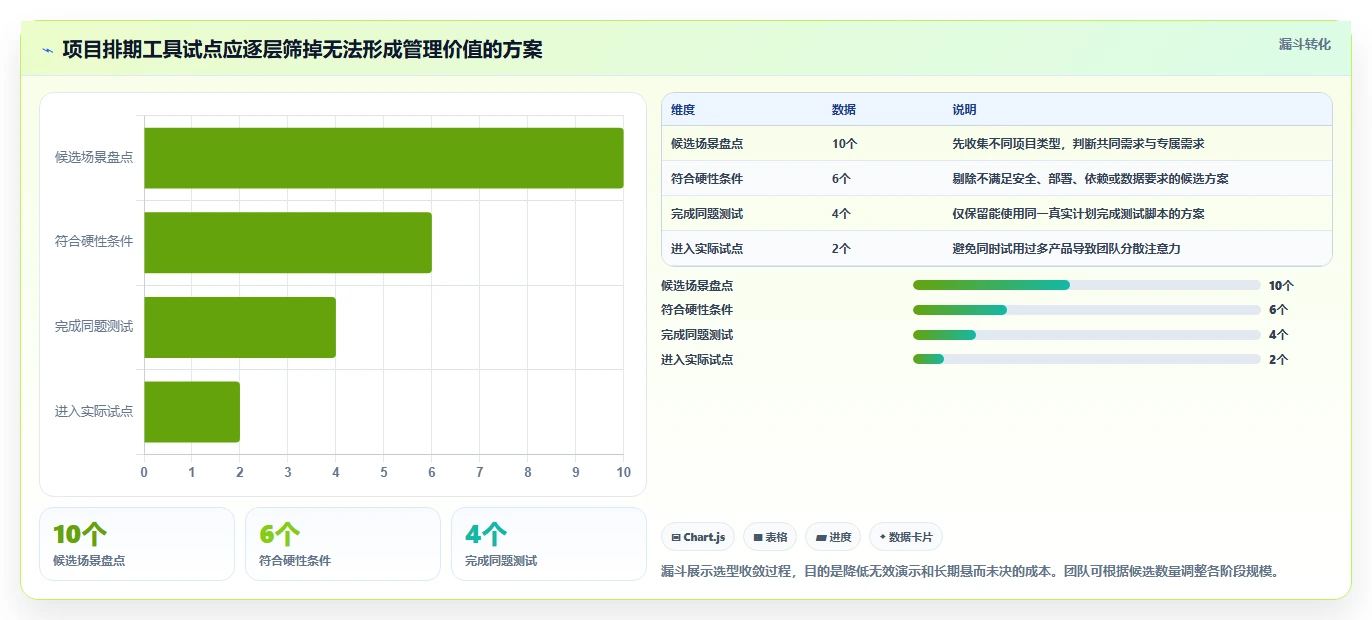Image resolution: width=1372 pixels, height=620 pixels.
Task: Select the Chart.js chip
Action: 698,537
